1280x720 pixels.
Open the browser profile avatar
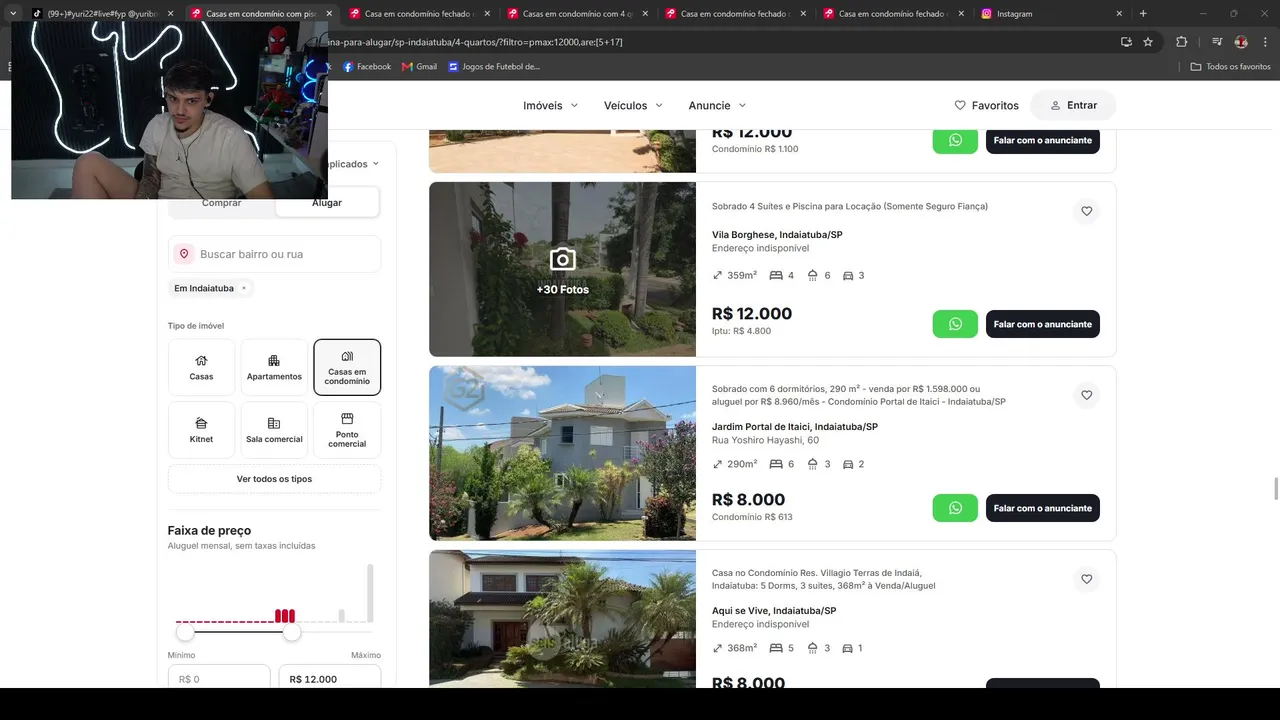pos(1241,42)
